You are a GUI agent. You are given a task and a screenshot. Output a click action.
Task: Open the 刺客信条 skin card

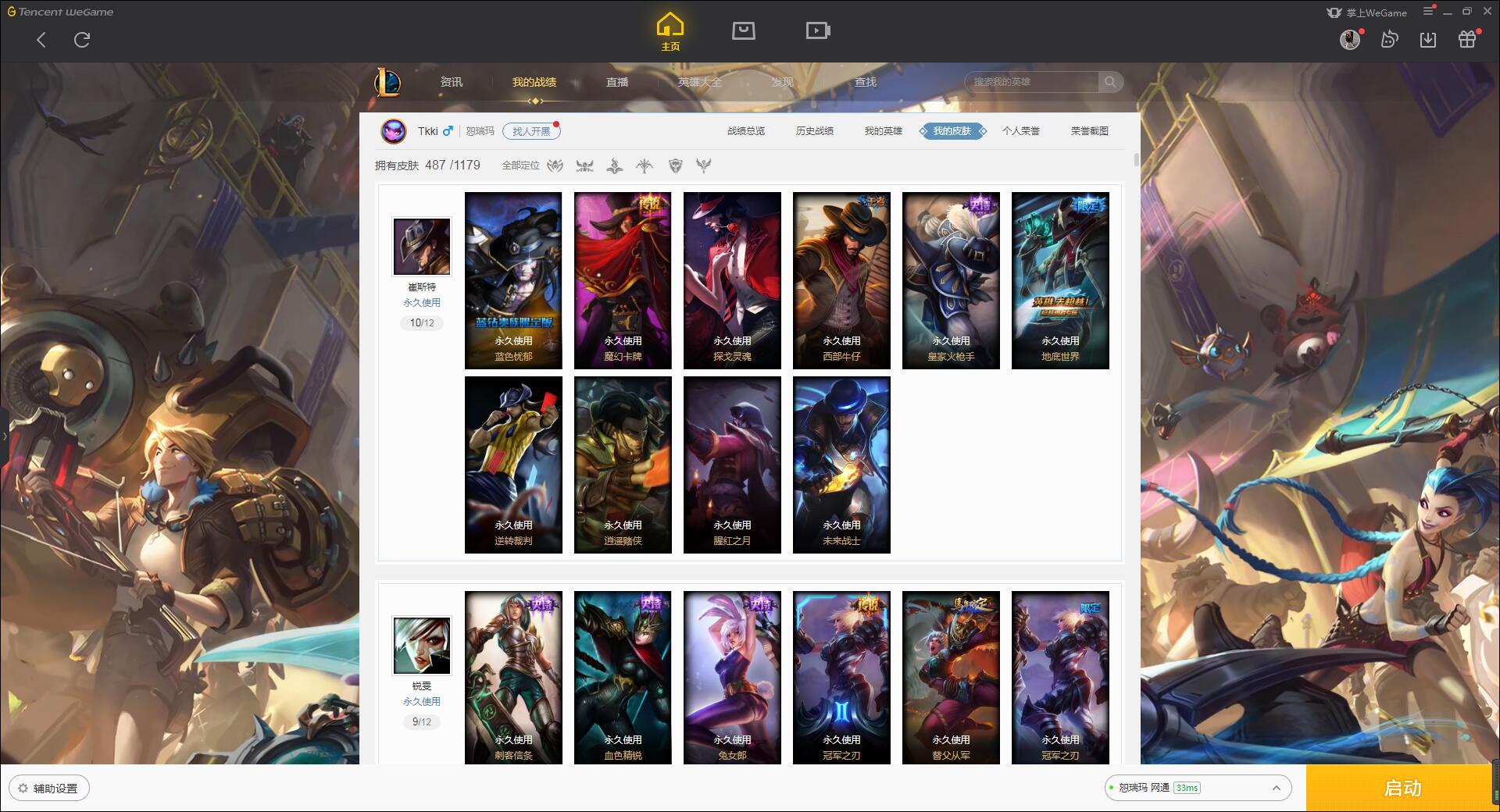(513, 677)
